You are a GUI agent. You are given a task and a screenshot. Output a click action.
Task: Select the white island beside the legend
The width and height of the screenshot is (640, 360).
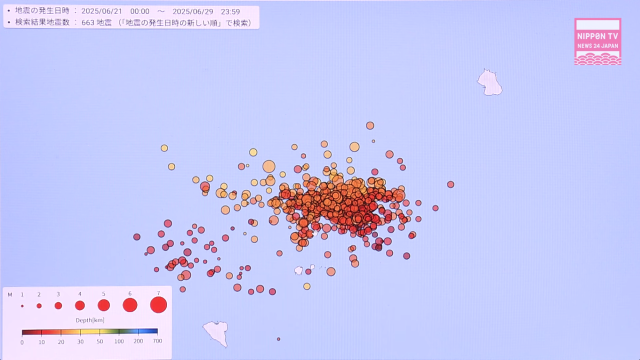(x=217, y=333)
